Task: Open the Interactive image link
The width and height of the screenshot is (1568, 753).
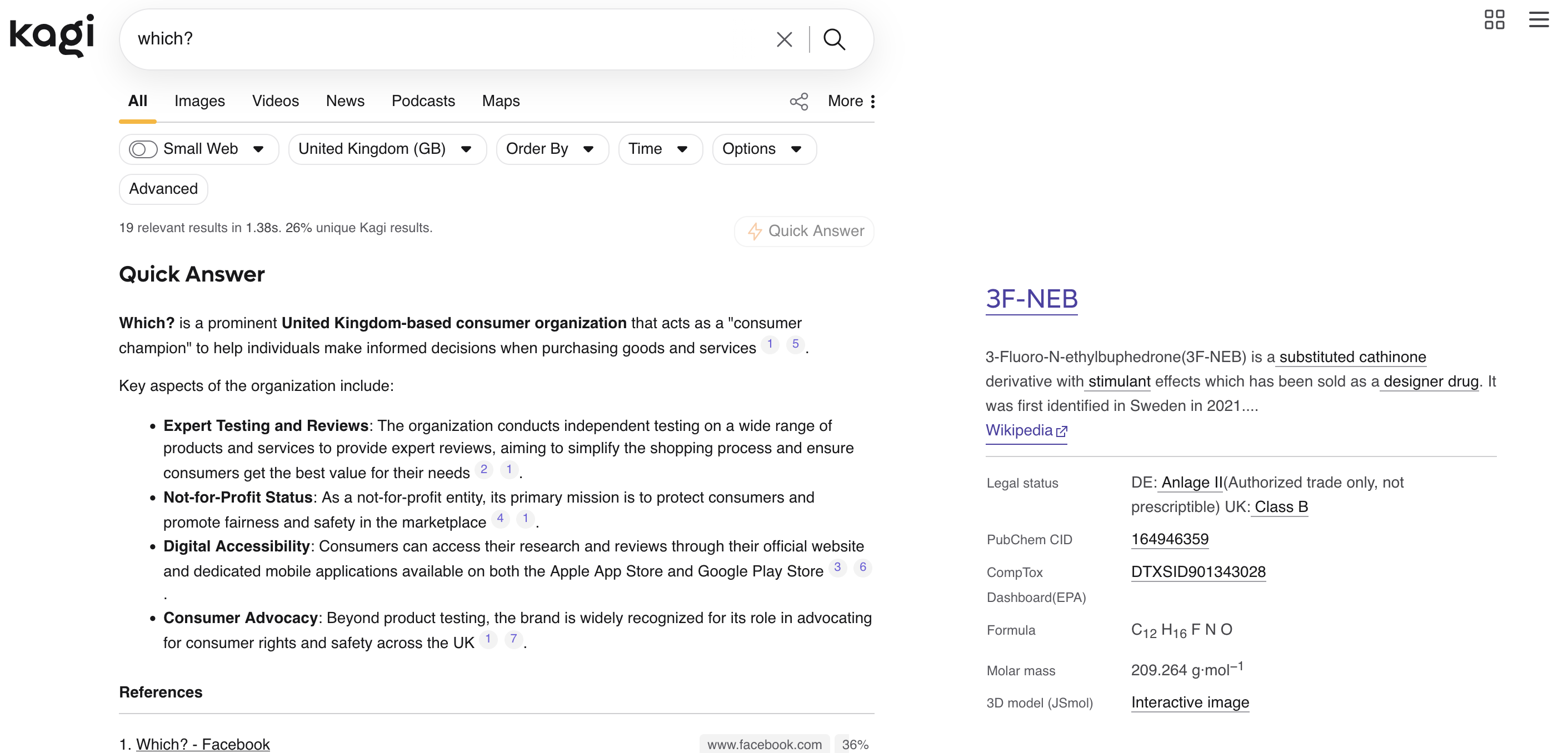Action: (x=1190, y=703)
